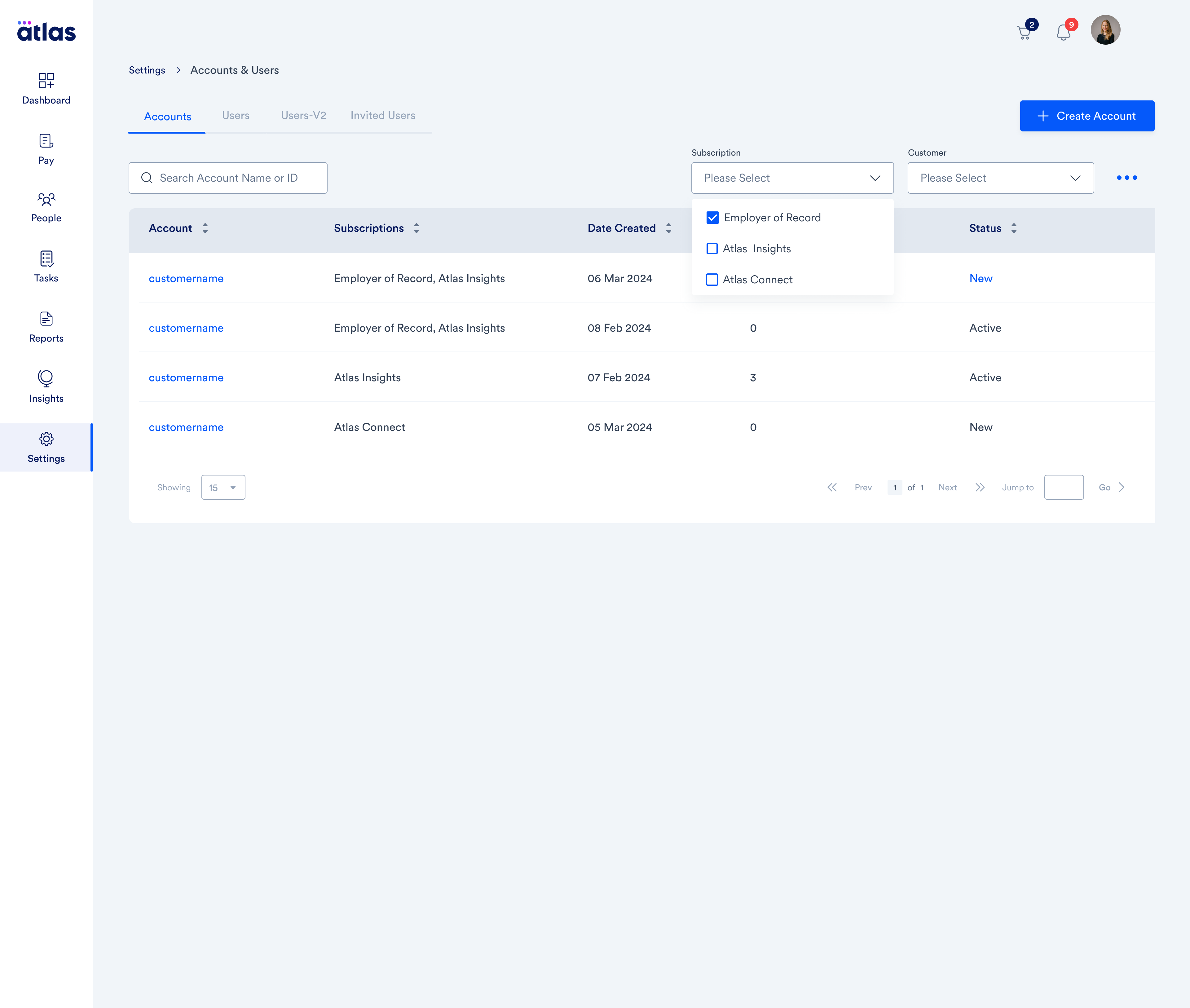The height and width of the screenshot is (1008, 1190).
Task: Click '07 Feb 2024' date cell
Action: tap(619, 378)
